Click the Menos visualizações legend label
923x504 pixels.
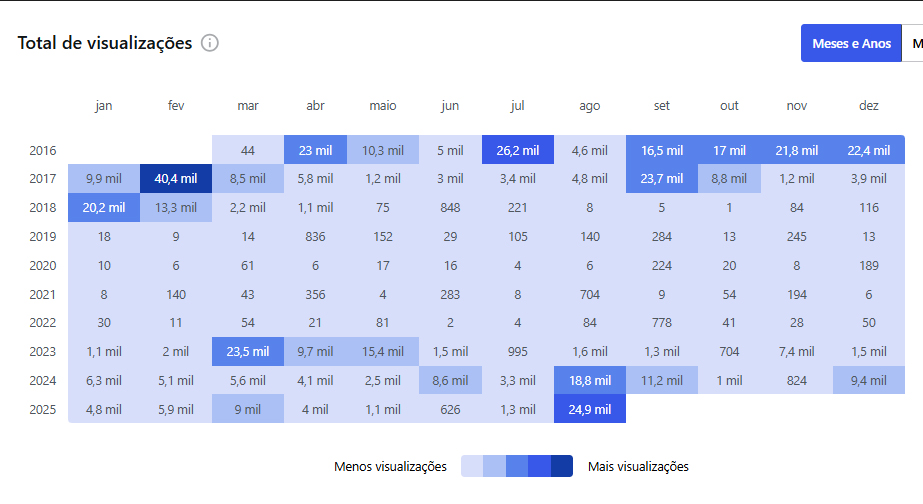(391, 467)
